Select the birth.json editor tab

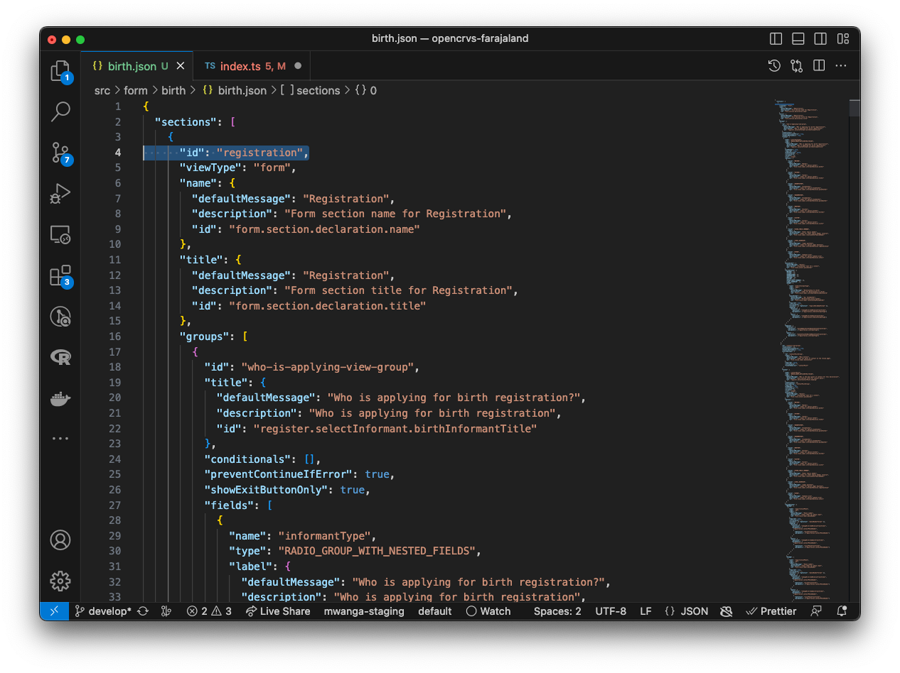131,66
